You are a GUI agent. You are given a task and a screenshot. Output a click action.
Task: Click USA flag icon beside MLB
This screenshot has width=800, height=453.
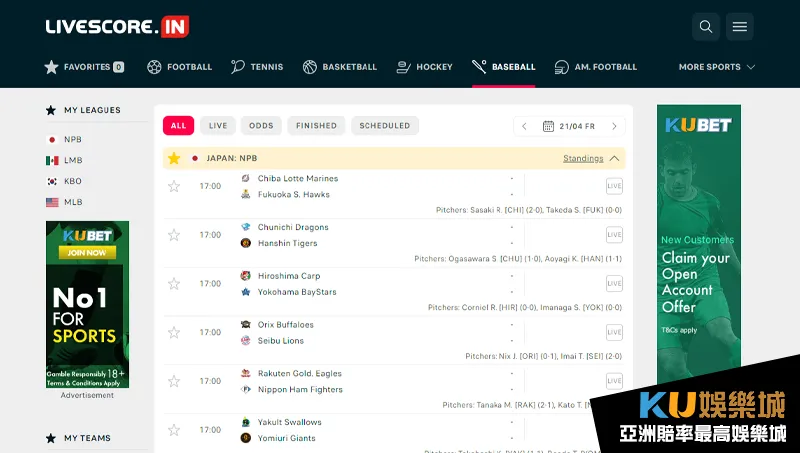pos(52,203)
